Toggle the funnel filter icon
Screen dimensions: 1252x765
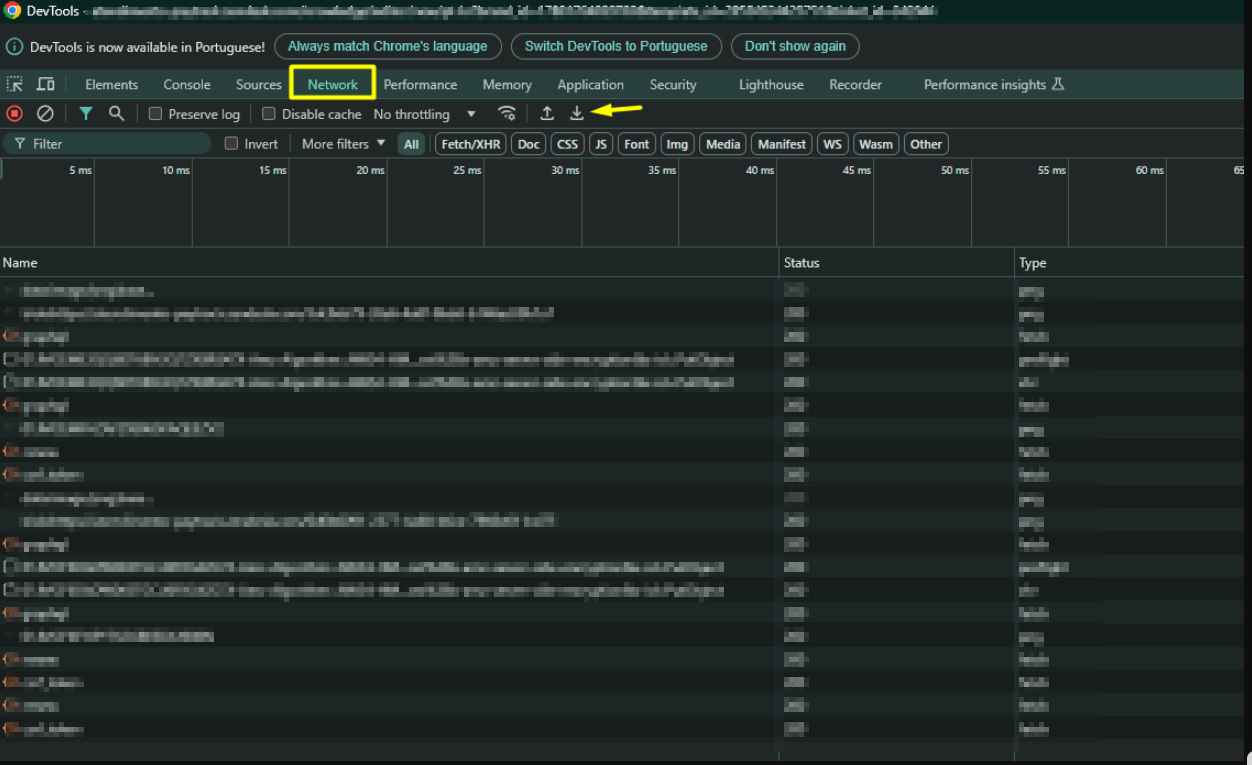coord(86,114)
